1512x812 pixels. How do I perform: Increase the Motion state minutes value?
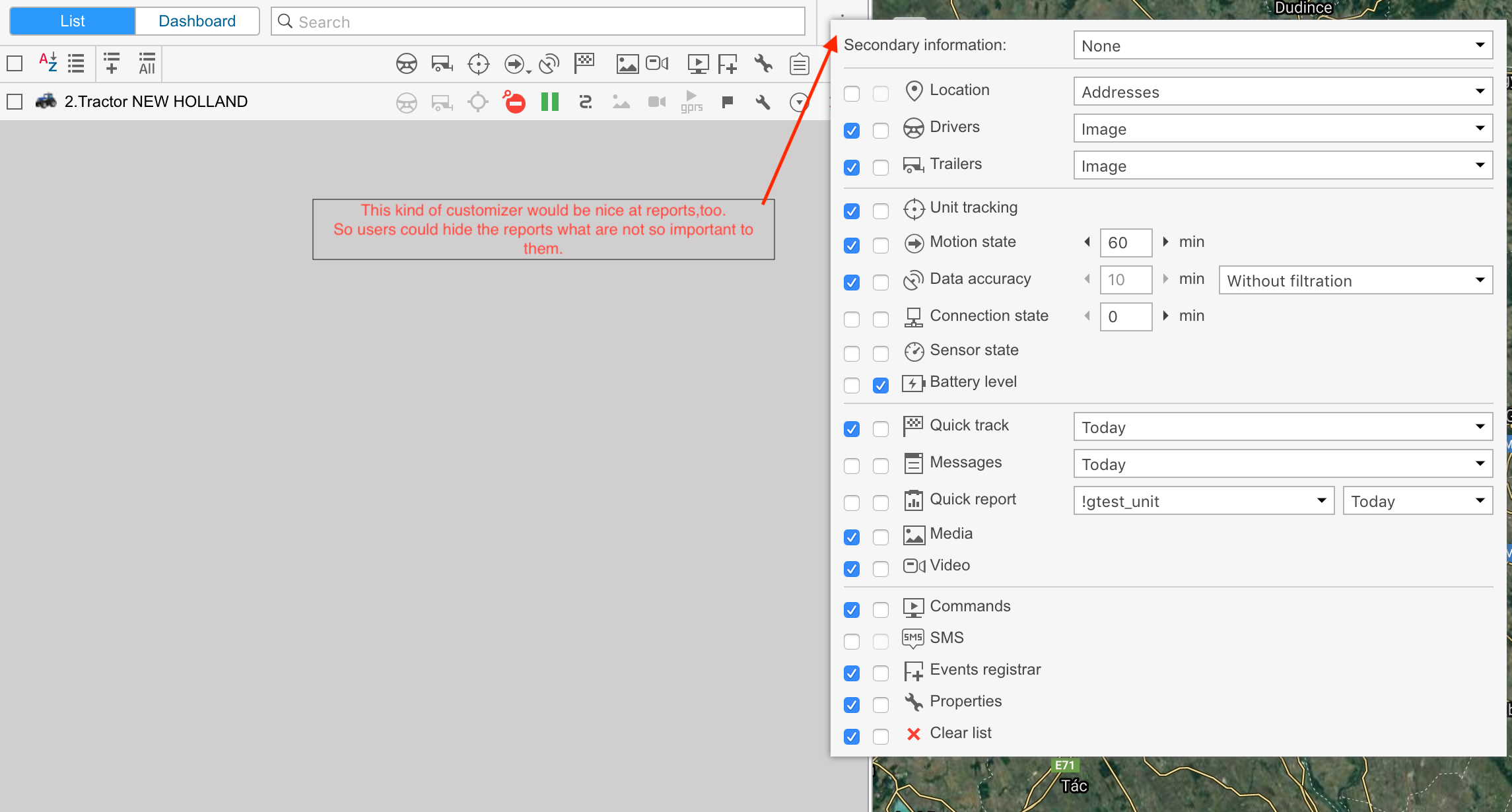pos(1165,242)
